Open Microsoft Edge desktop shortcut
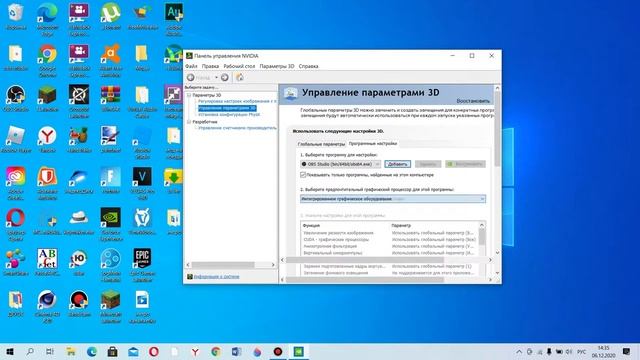Screen dimensions: 640x360 coord(47,20)
